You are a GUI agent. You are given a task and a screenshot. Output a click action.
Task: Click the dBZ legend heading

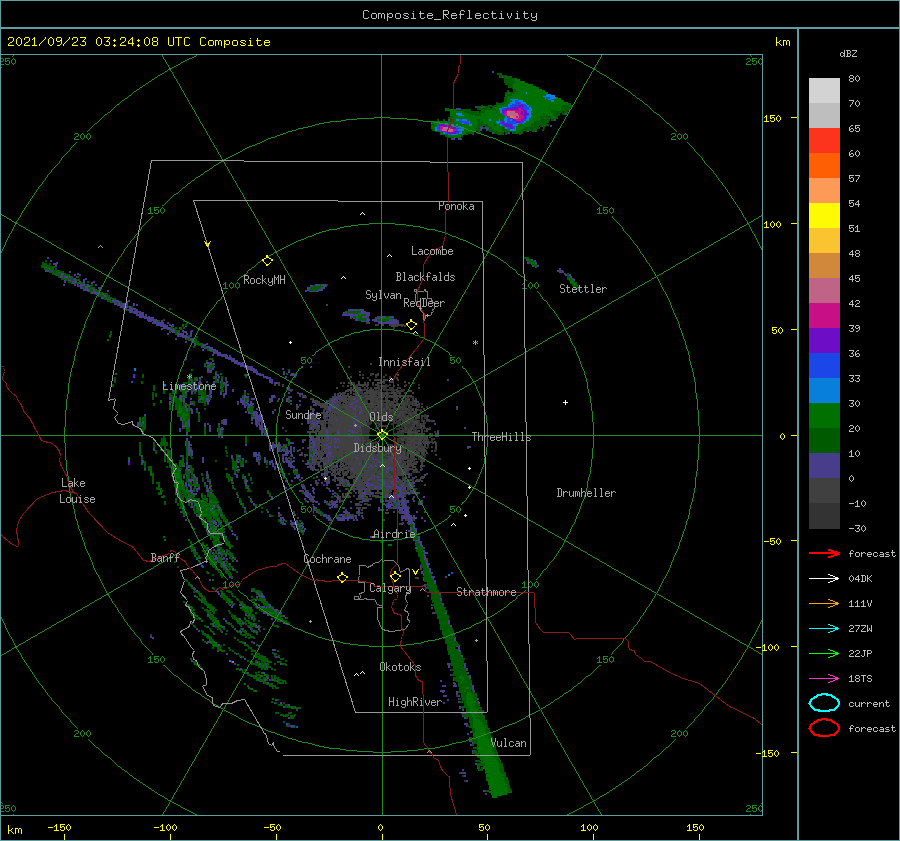click(x=848, y=53)
